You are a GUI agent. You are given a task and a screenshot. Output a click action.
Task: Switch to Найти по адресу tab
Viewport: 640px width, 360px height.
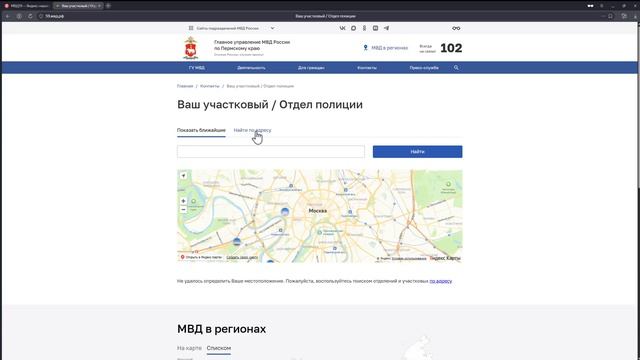[252, 130]
